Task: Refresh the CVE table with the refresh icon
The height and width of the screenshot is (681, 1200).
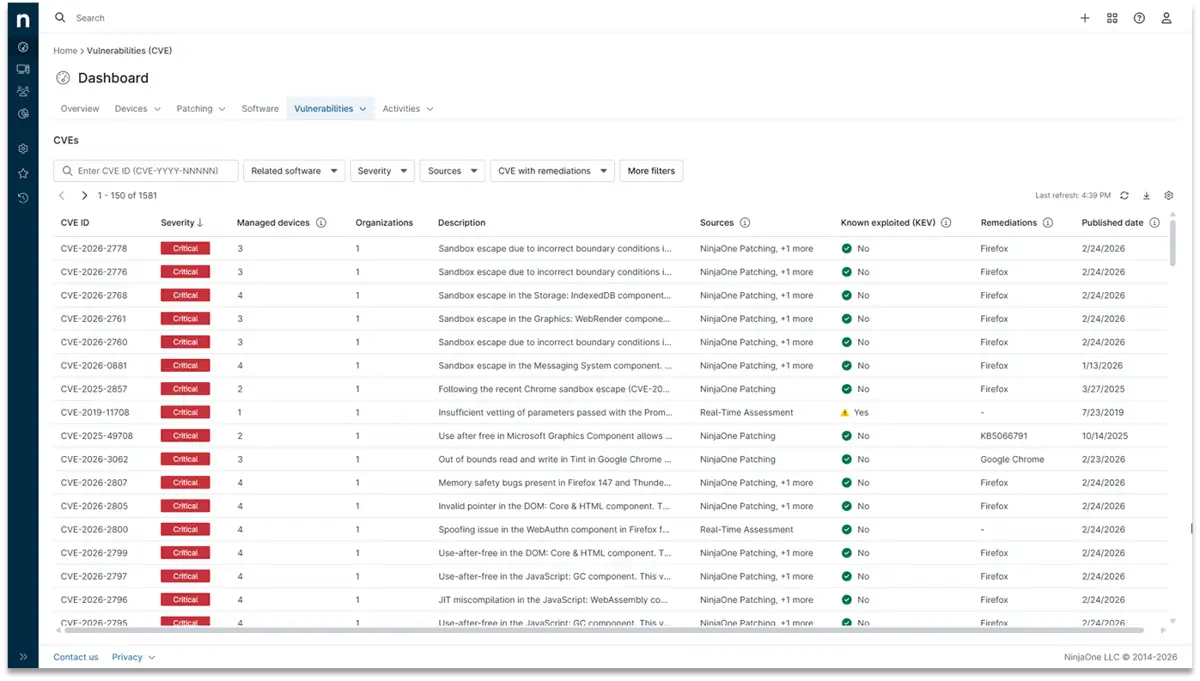Action: click(1125, 196)
